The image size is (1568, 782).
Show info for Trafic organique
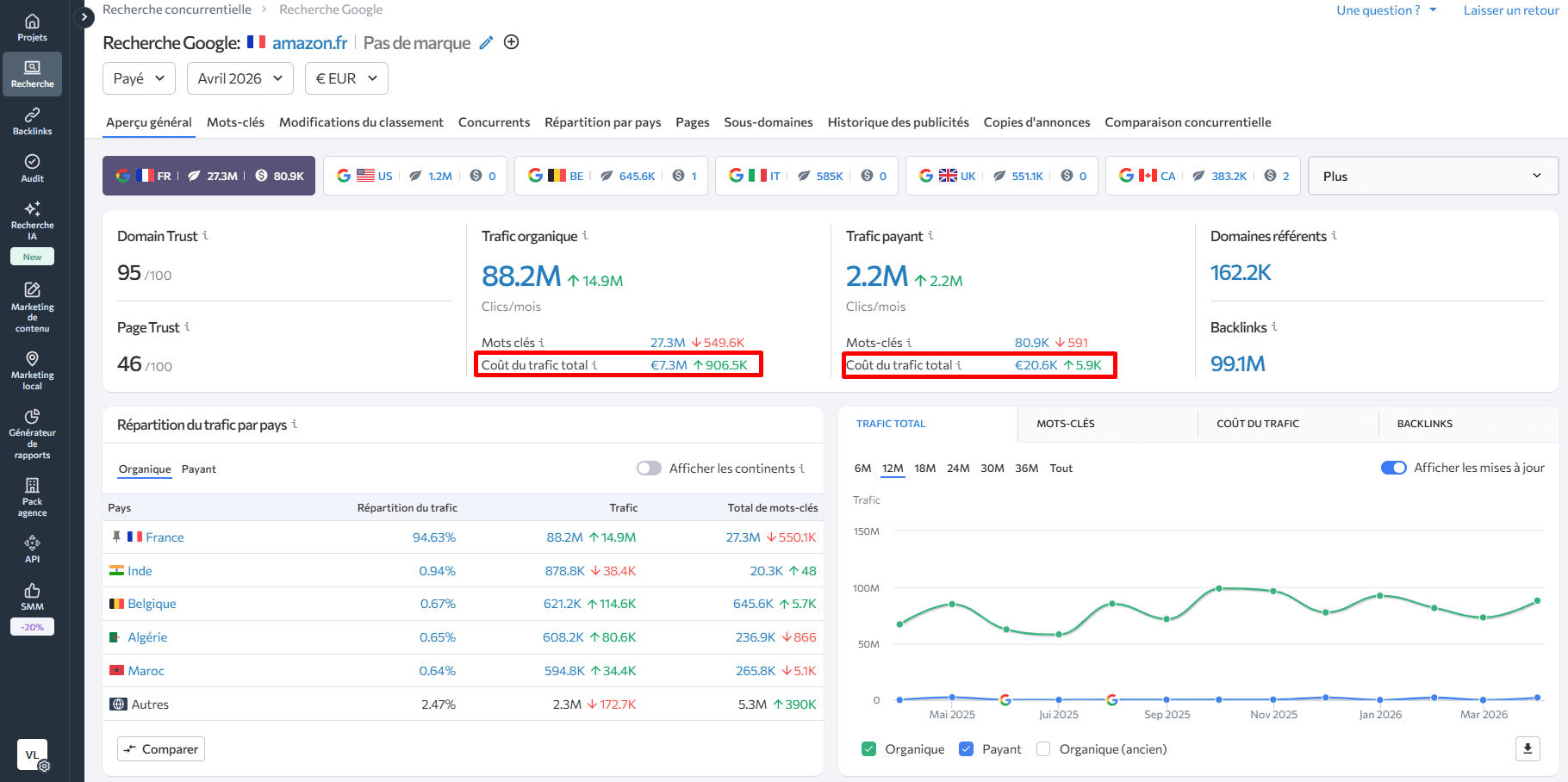pyautogui.click(x=585, y=235)
